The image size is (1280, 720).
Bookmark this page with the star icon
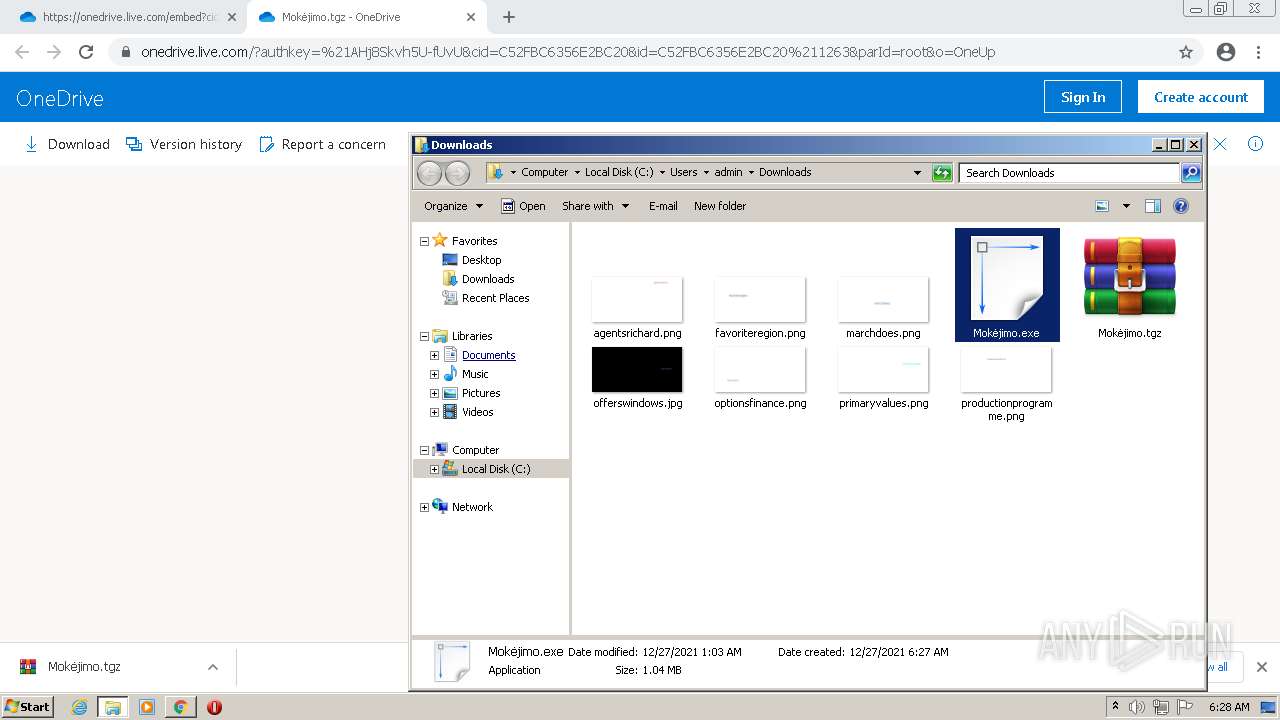[x=1186, y=52]
